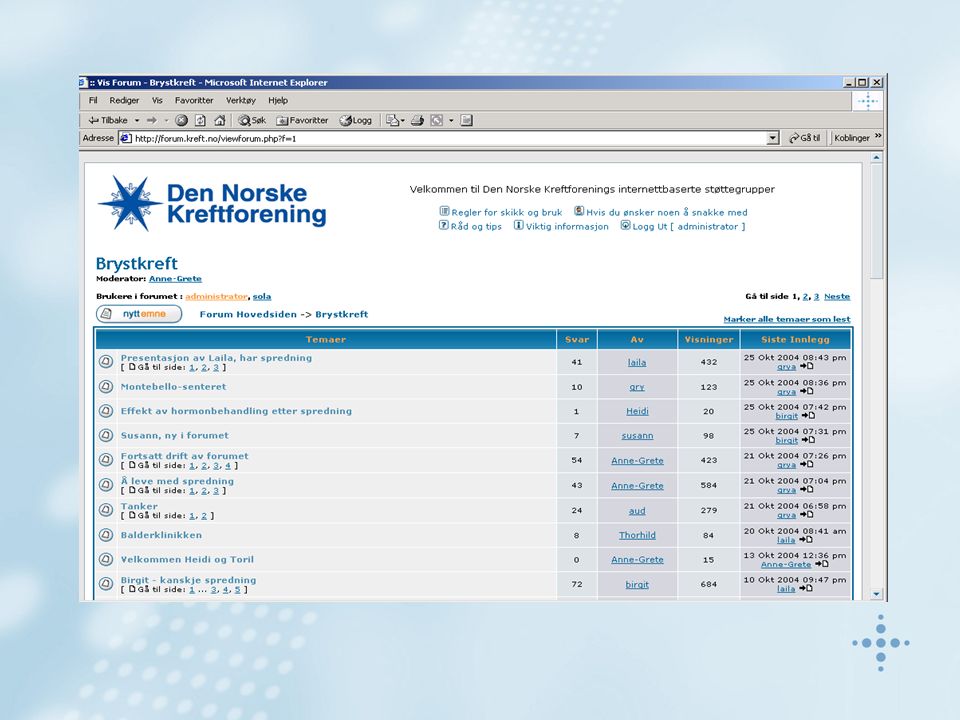
Task: Click the Edit page toolbar icon
Action: [467, 121]
